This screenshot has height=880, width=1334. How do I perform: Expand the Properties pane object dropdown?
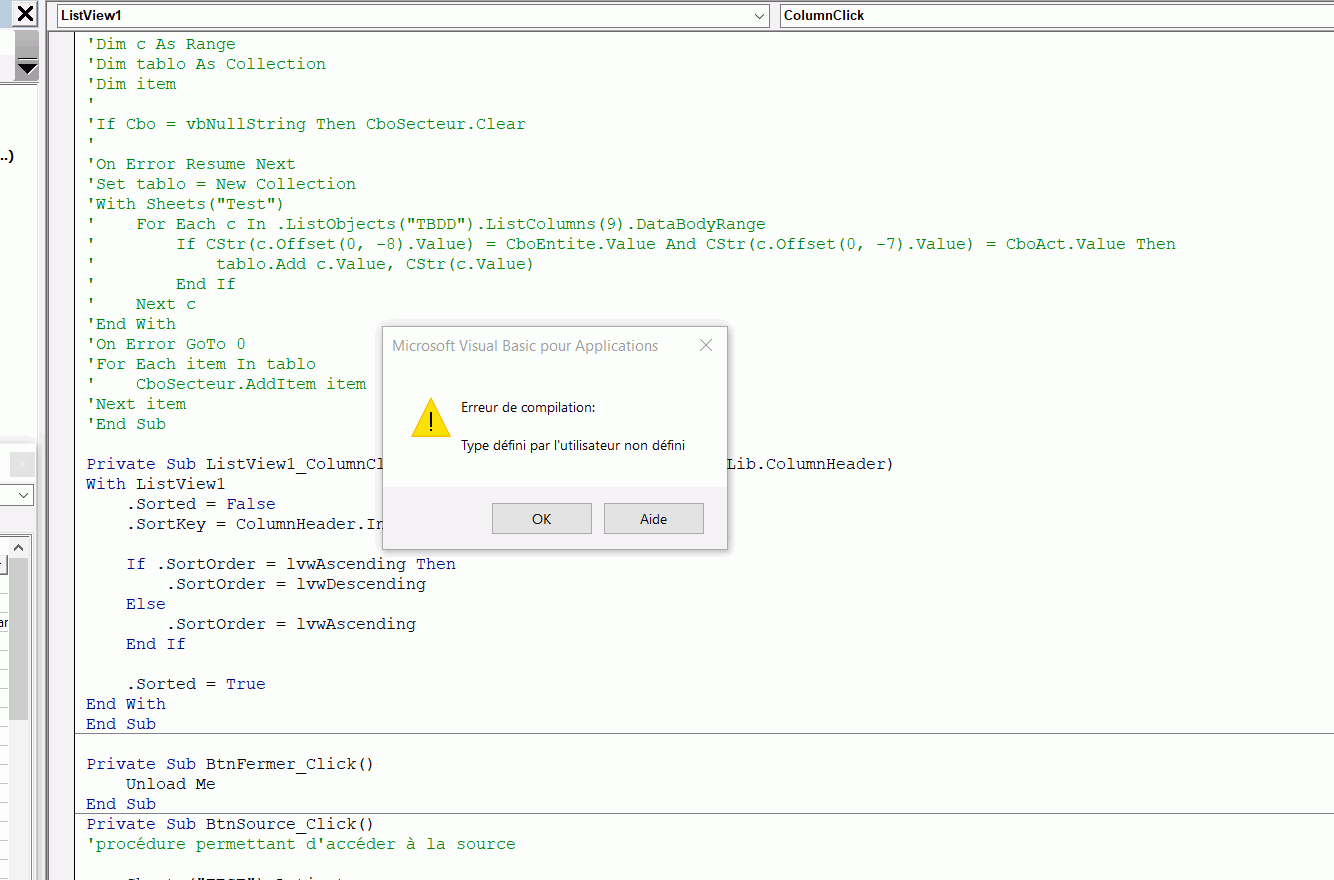[24, 495]
